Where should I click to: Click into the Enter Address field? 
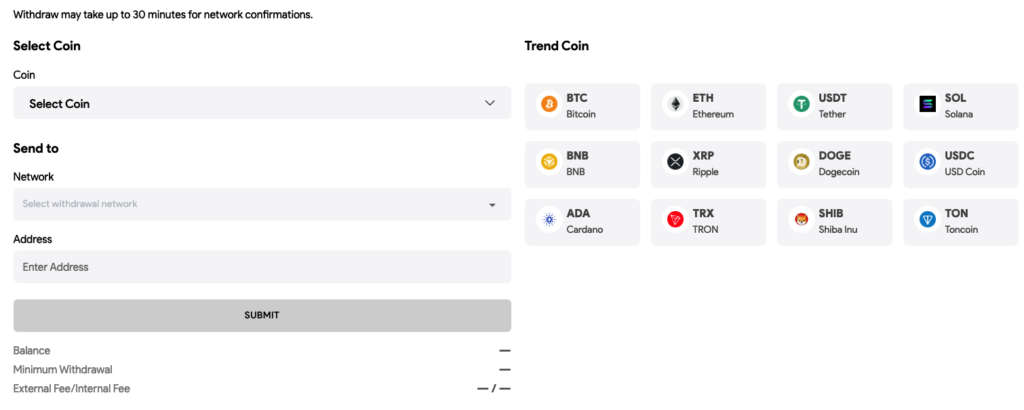pos(262,267)
